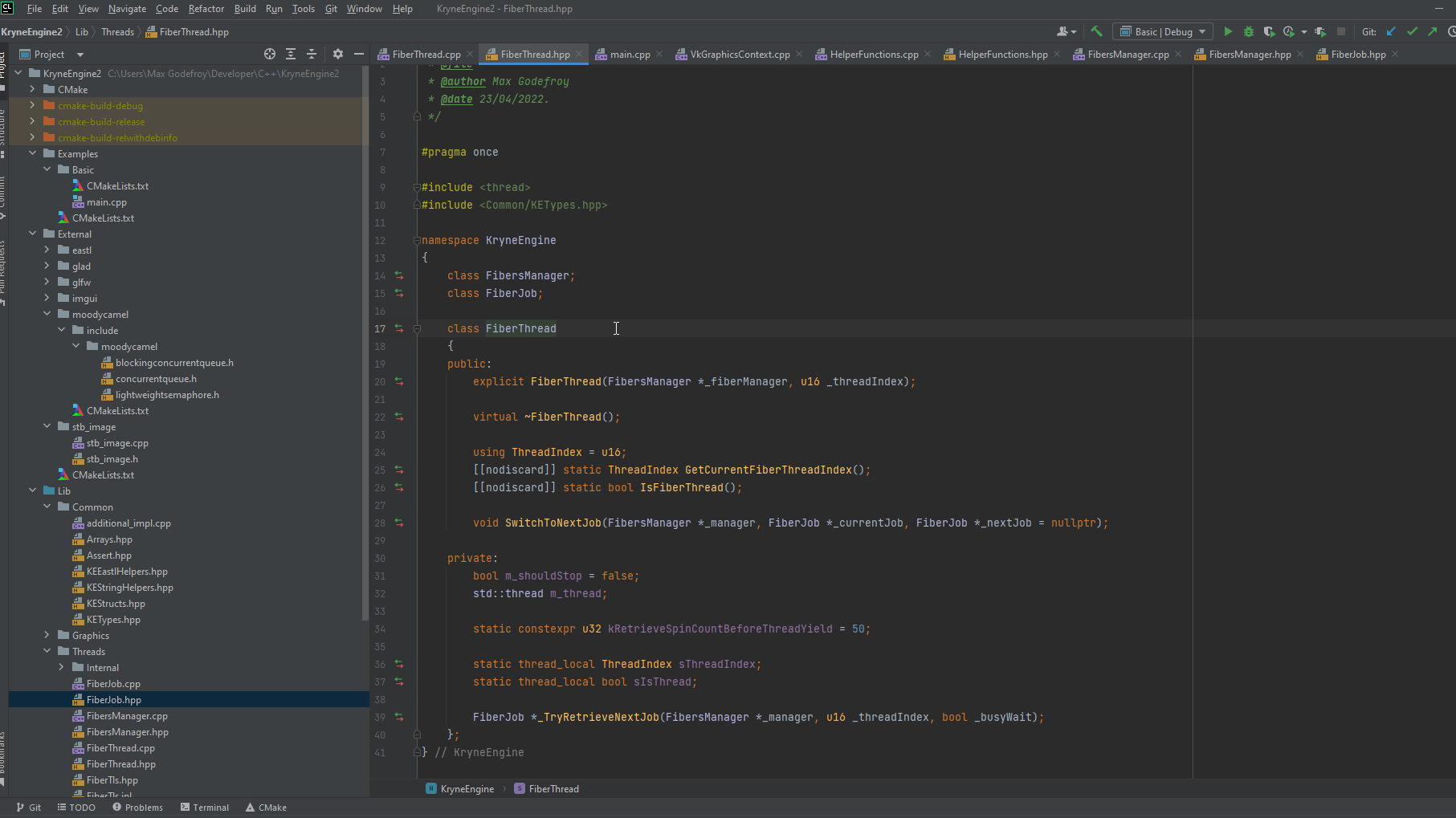This screenshot has height=818, width=1456.
Task: Open profiler options dropdown arrow
Action: [1303, 32]
